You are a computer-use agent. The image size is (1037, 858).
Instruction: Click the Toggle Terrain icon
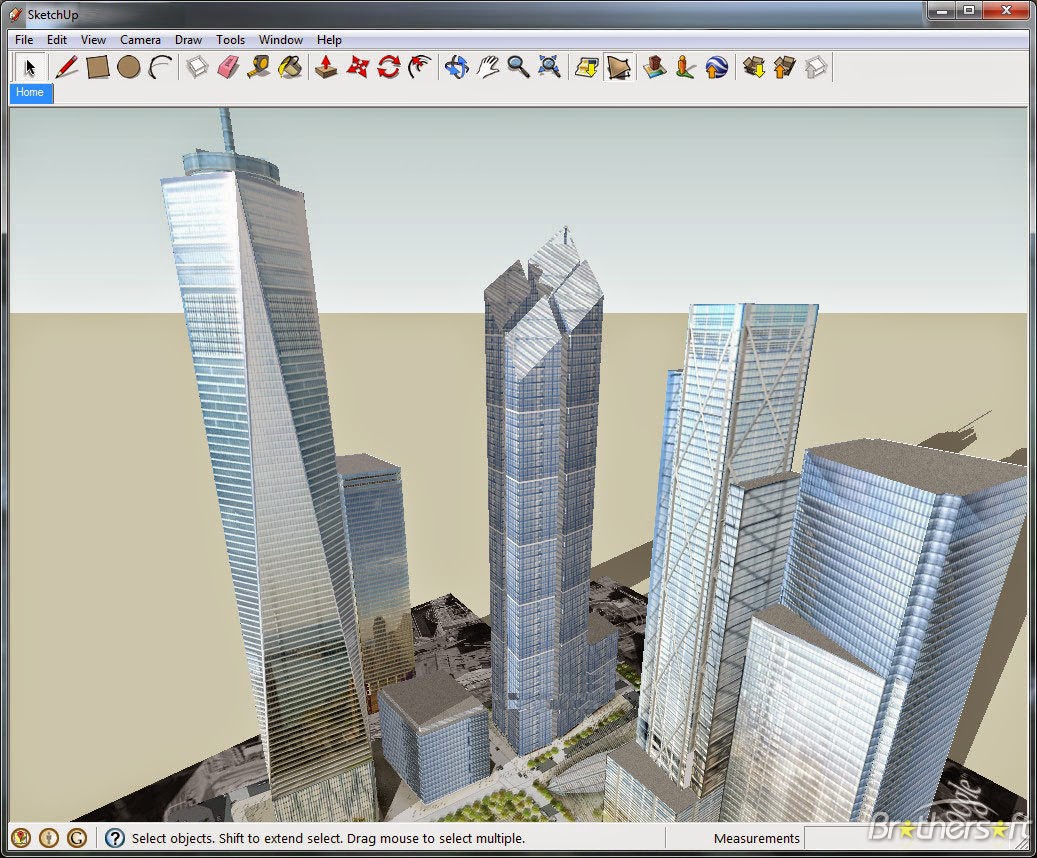point(618,67)
